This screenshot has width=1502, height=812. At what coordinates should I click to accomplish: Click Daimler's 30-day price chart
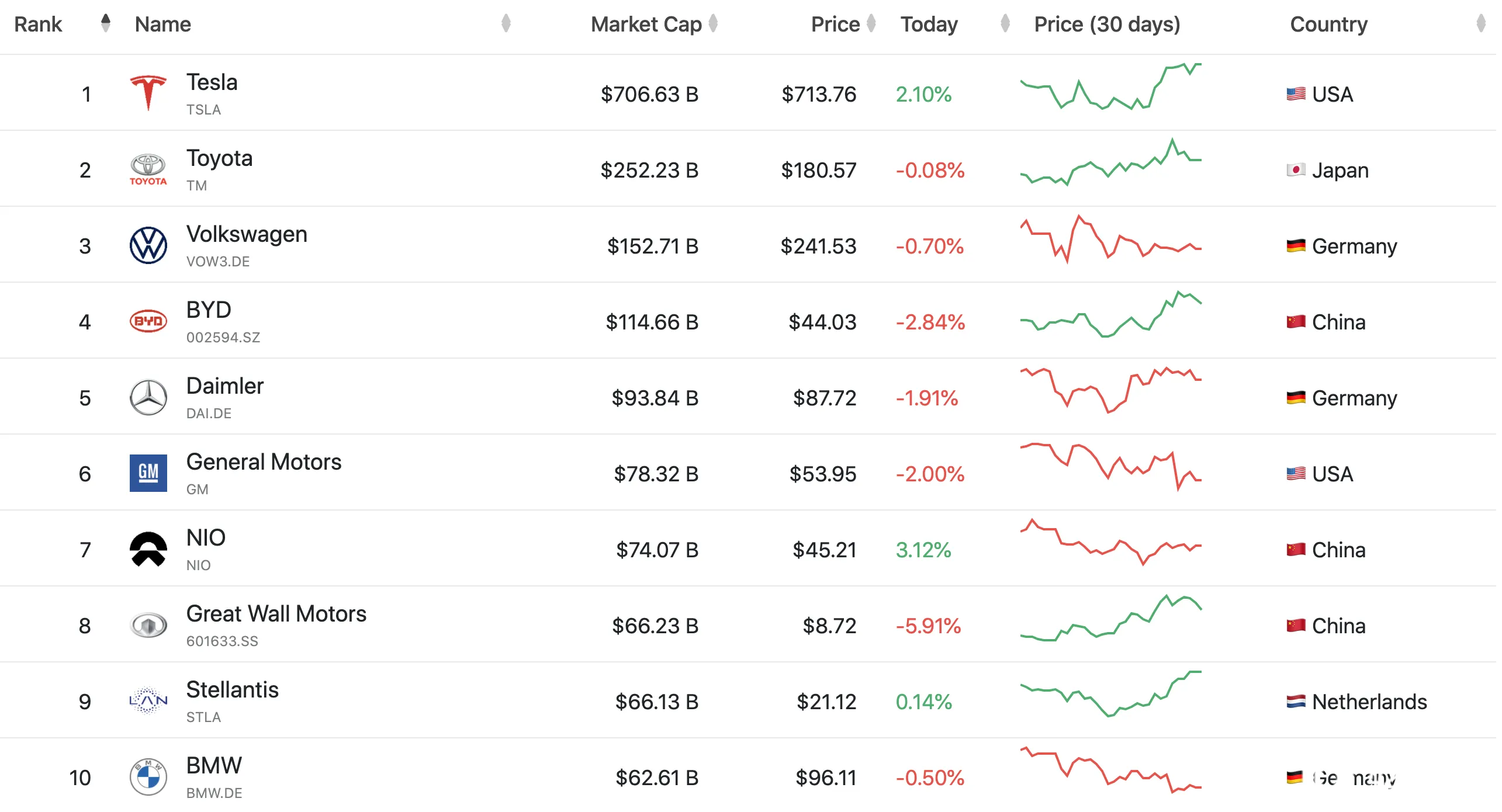pyautogui.click(x=1111, y=390)
